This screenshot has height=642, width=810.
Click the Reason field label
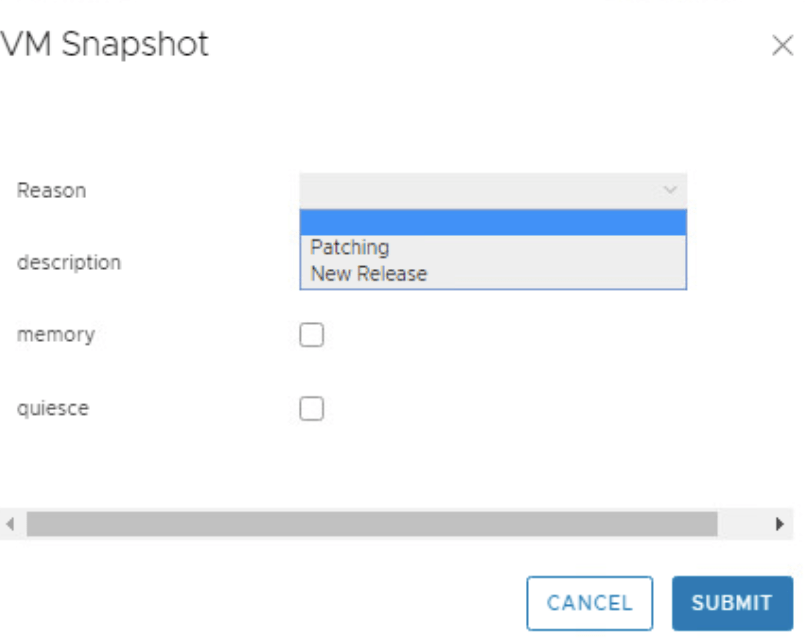[x=51, y=190]
